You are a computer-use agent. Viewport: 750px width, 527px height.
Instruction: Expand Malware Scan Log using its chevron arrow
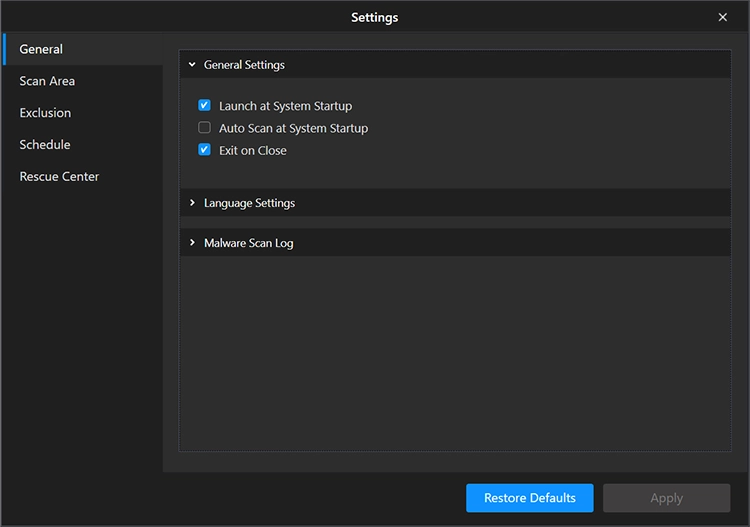(192, 243)
